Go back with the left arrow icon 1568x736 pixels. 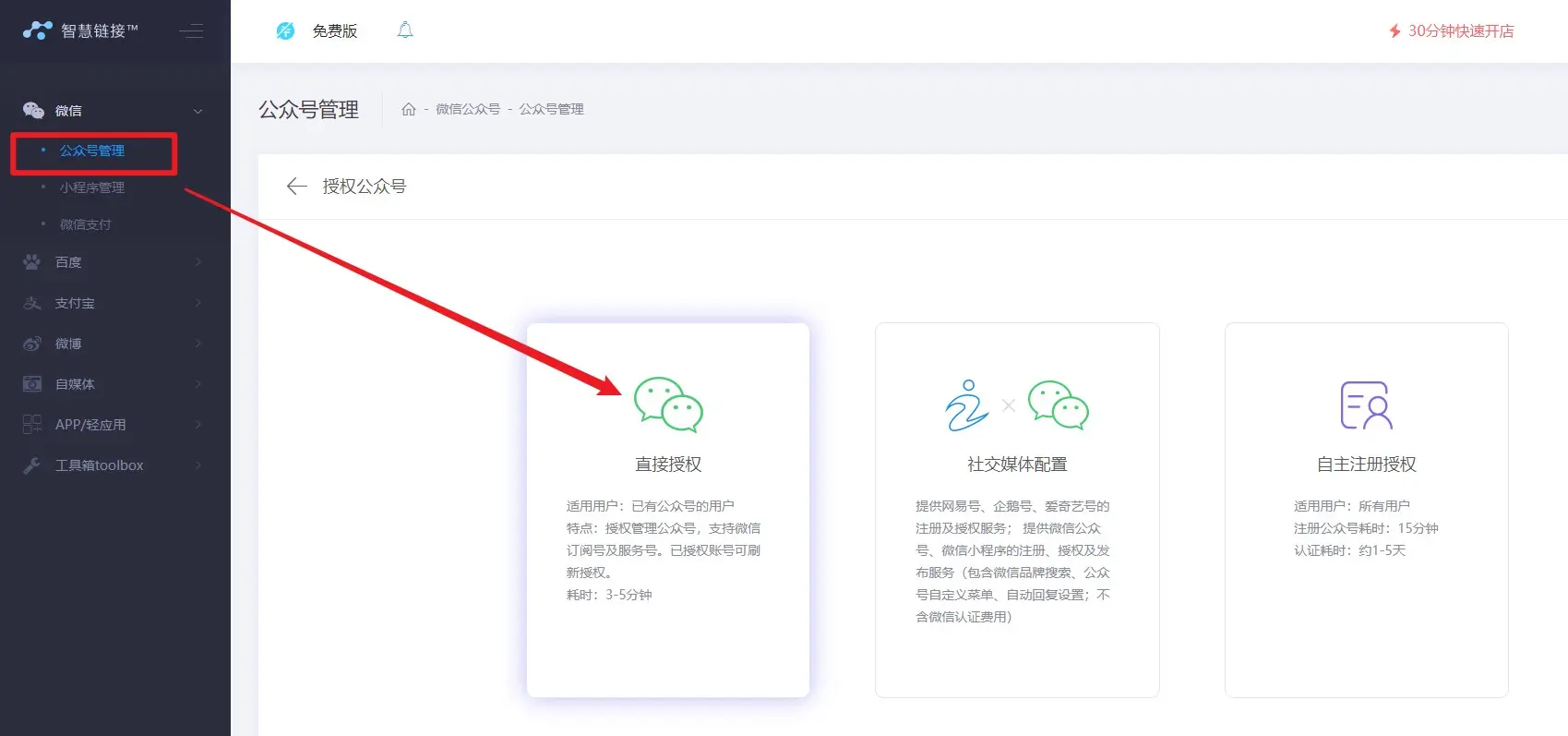click(296, 187)
